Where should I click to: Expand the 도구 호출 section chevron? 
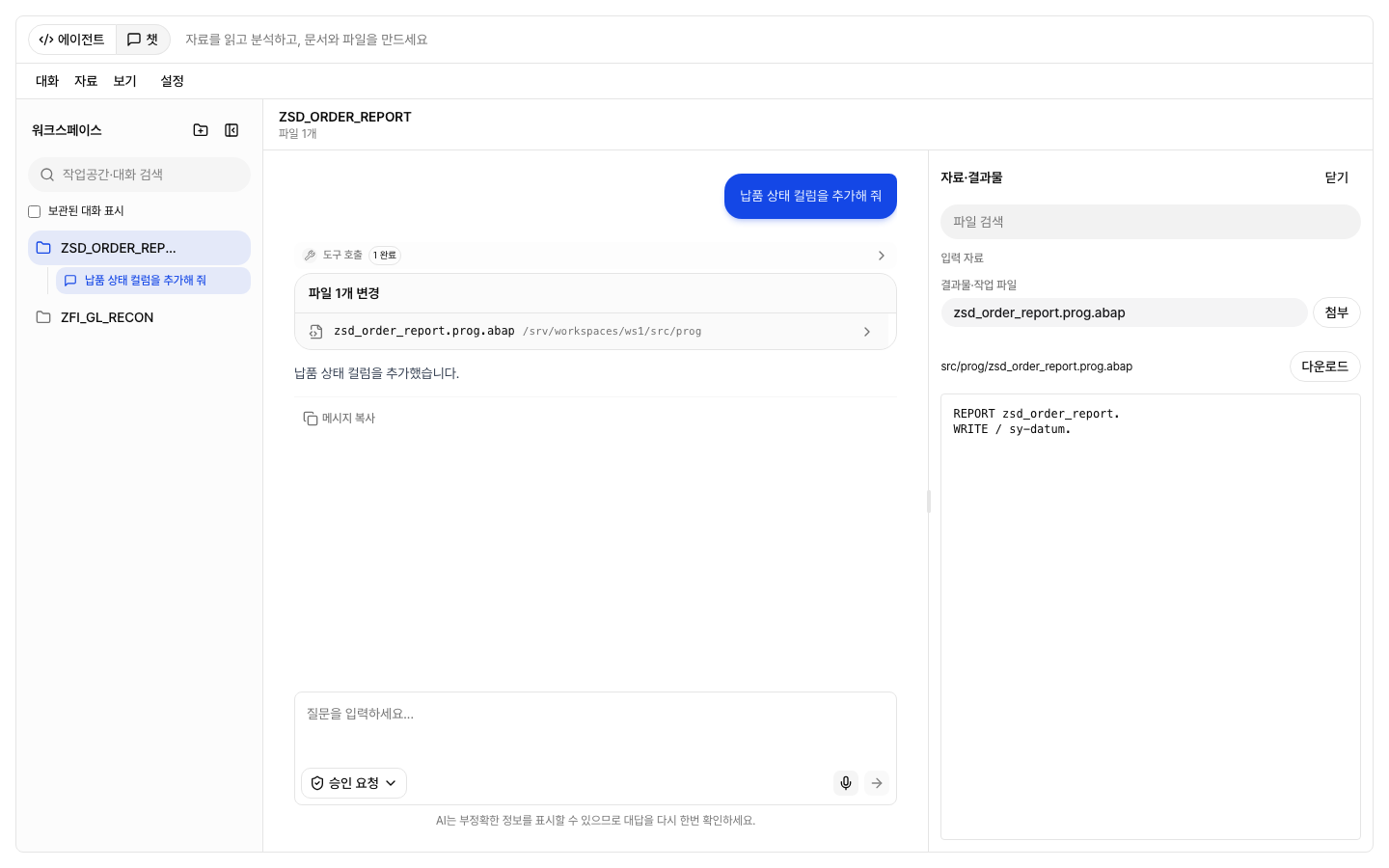click(881, 256)
